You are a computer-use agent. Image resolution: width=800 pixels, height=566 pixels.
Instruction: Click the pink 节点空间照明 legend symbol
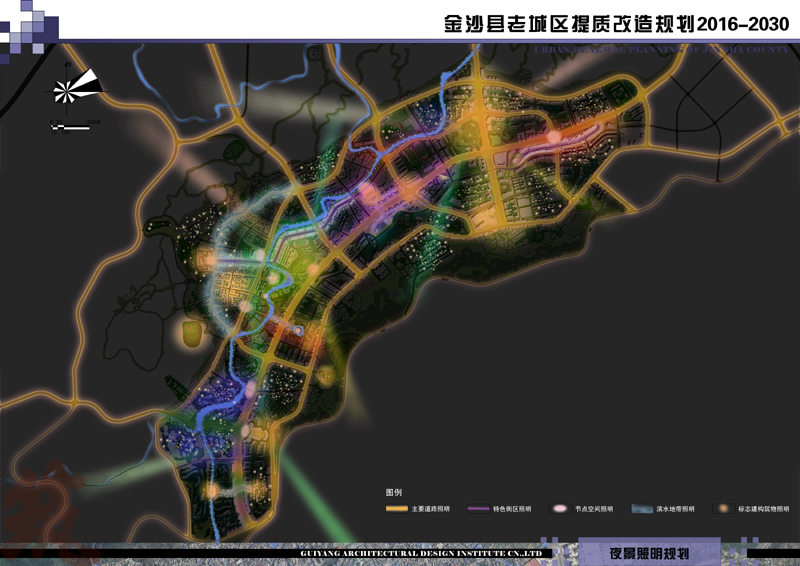[560, 509]
